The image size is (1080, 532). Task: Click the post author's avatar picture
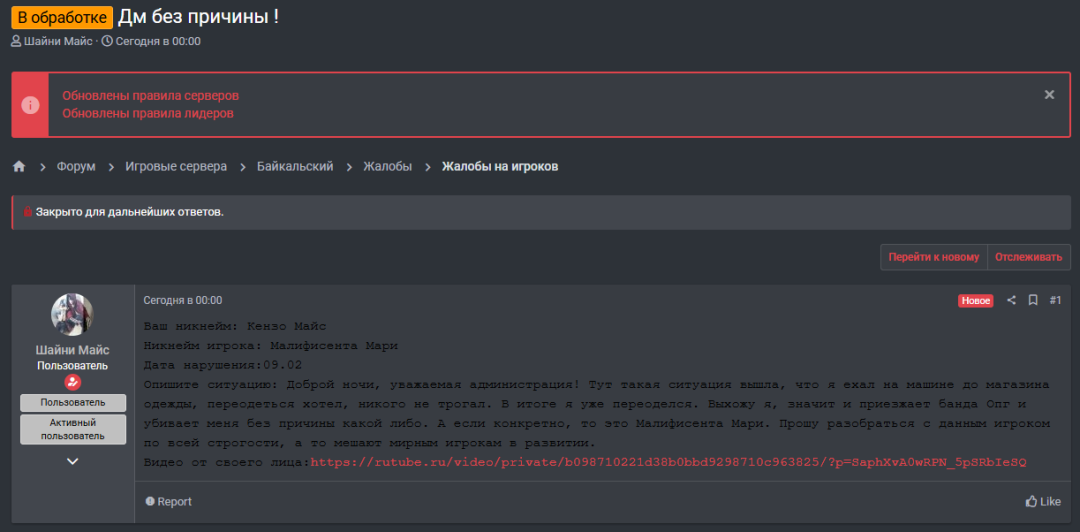click(73, 315)
